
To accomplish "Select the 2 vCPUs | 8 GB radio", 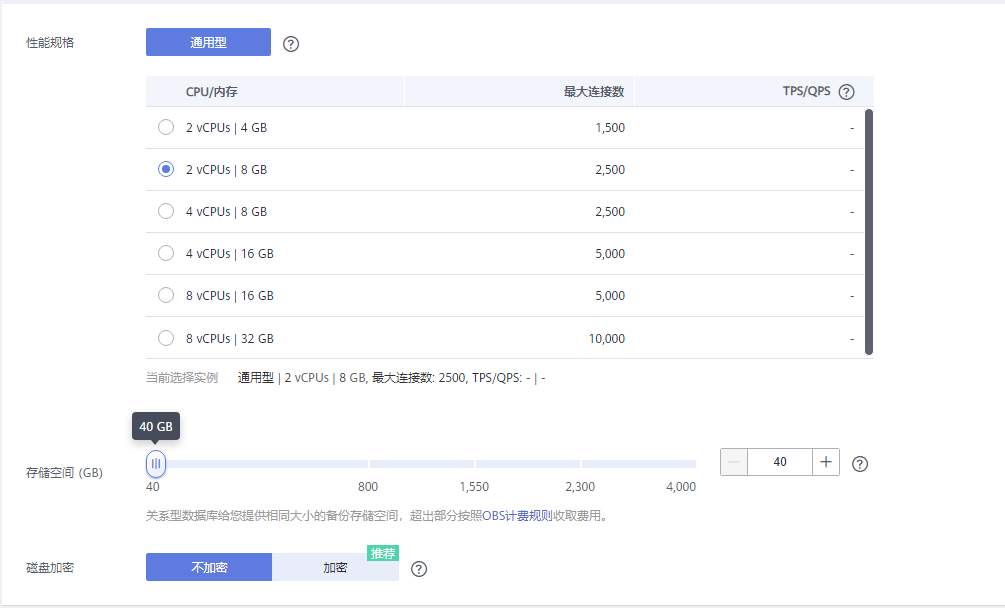I will tap(166, 169).
